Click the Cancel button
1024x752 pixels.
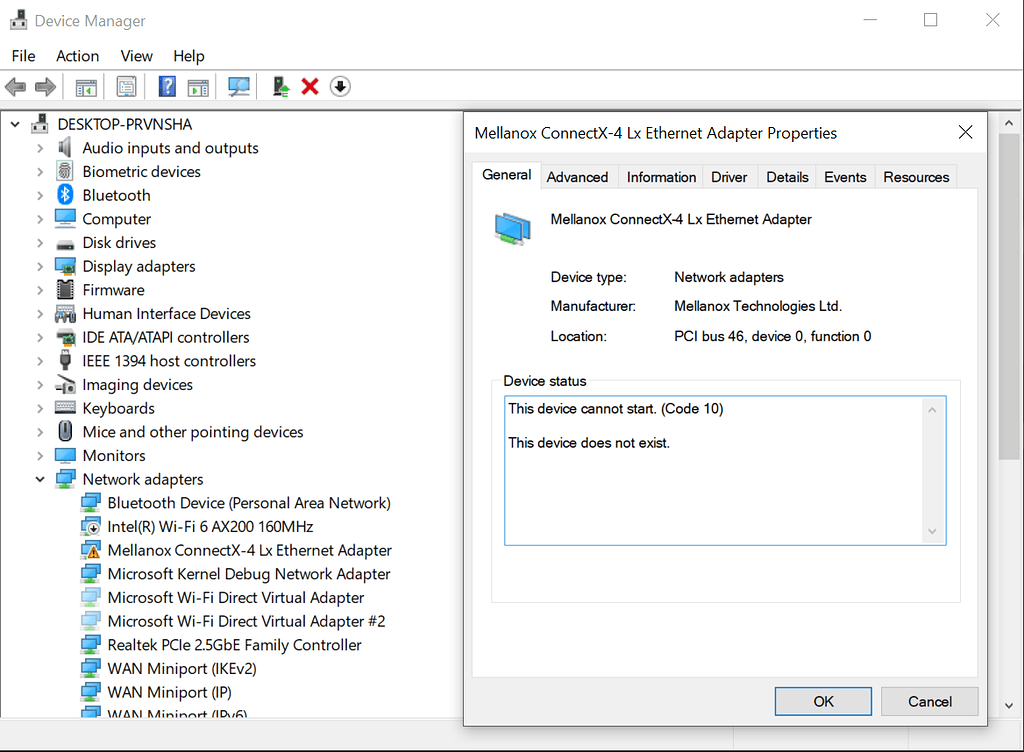929,701
